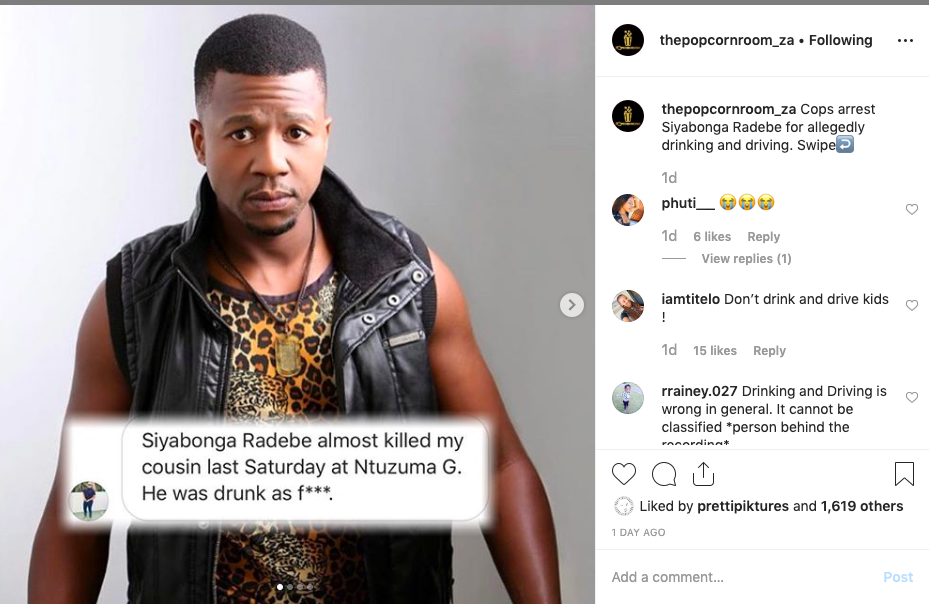Click the Post comment button
Image resolution: width=929 pixels, height=604 pixels.
coord(898,577)
